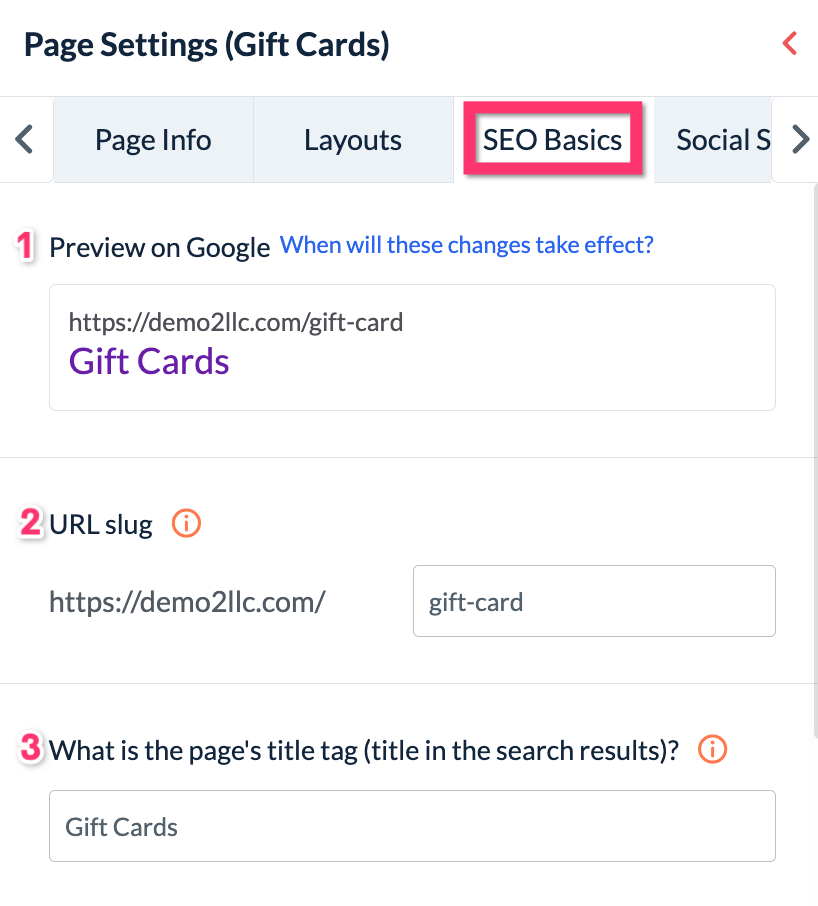Click the purple Gift Cards preview title
Viewport: 818px width, 906px height.
click(x=149, y=361)
